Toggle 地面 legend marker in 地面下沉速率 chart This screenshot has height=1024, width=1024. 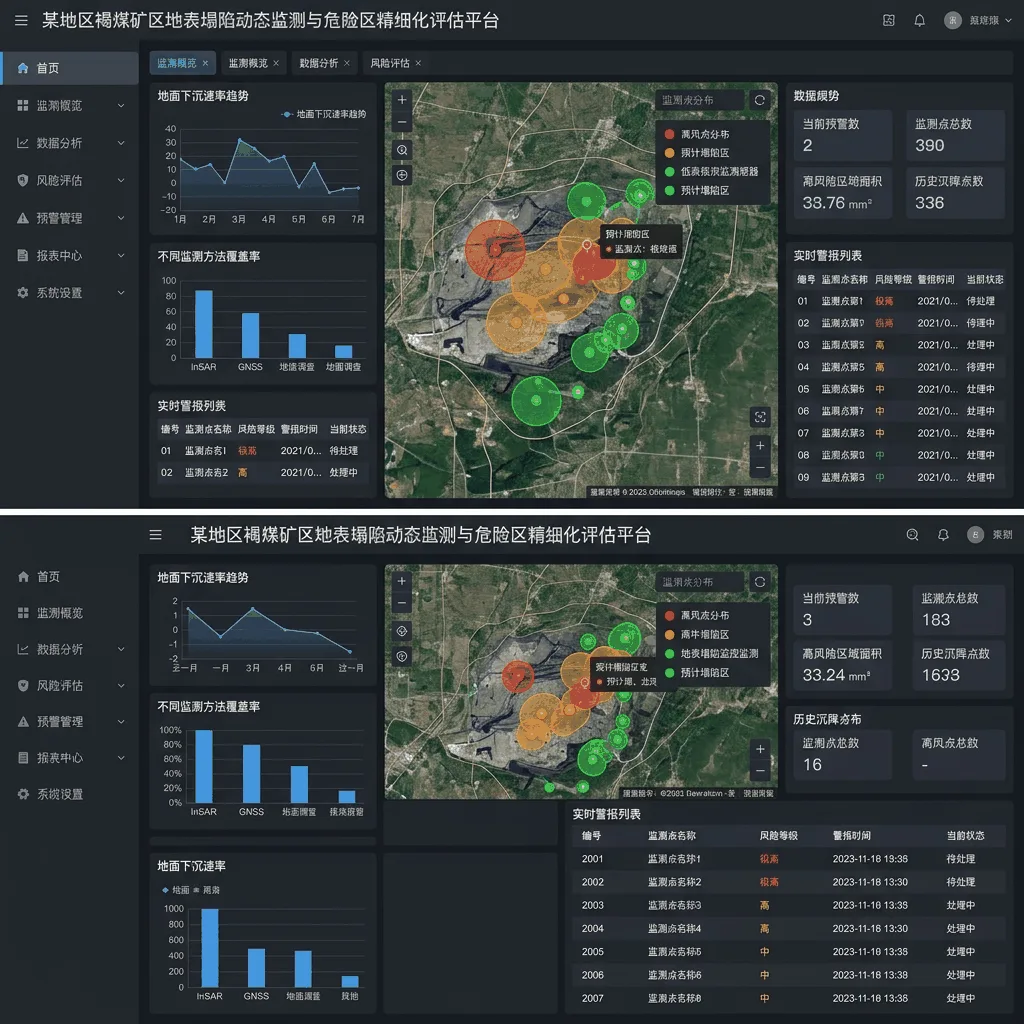point(176,890)
